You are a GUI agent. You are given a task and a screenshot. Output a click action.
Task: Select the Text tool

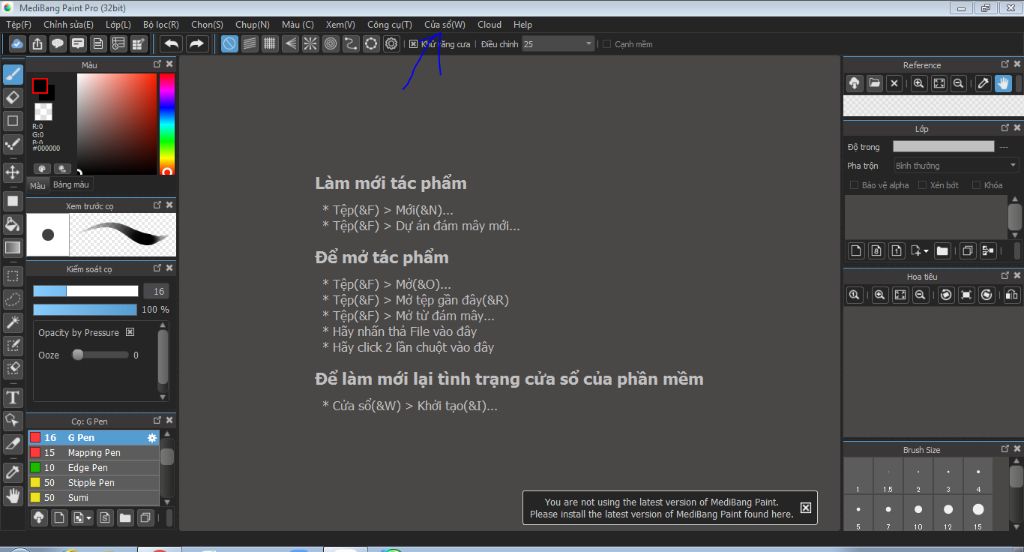13,397
